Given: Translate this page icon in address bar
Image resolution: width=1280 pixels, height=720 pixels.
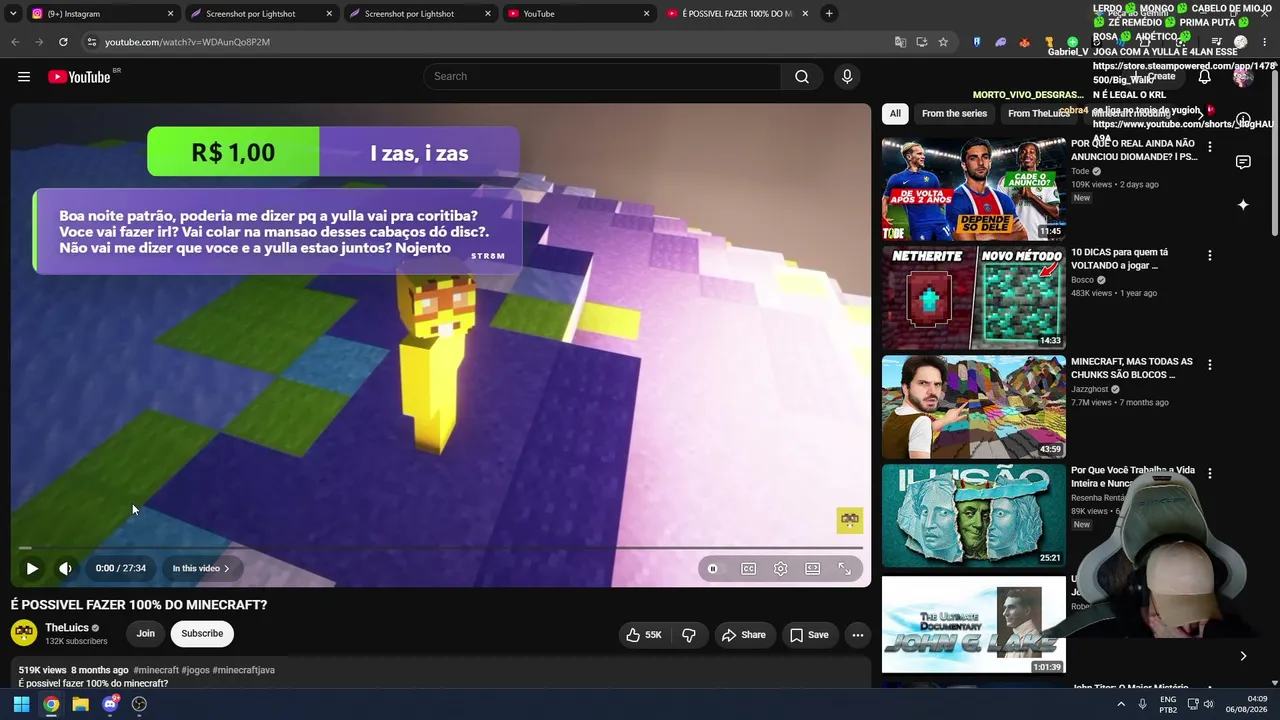Looking at the screenshot, I should (x=900, y=42).
